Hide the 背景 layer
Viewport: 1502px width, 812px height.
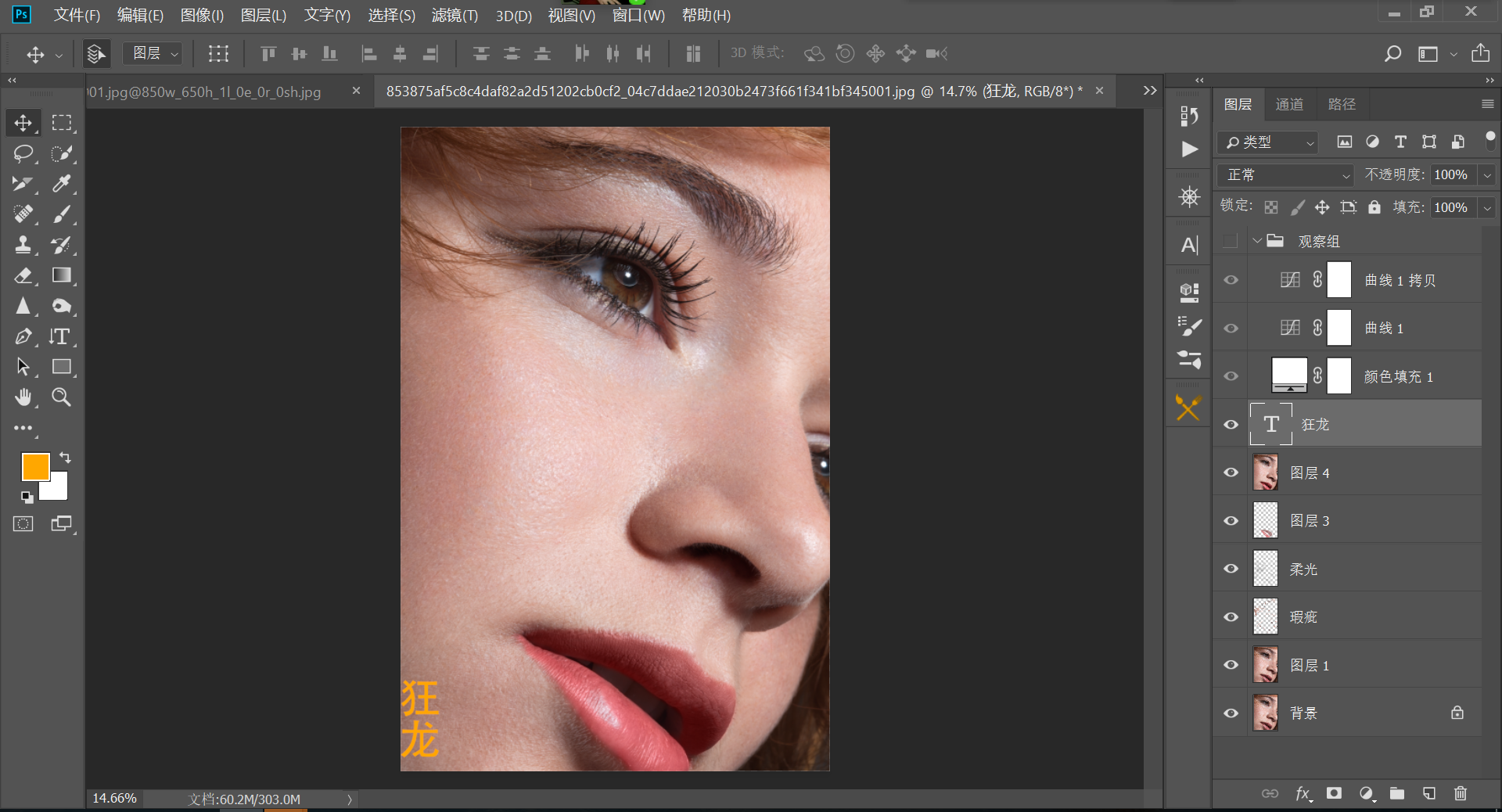tap(1231, 713)
